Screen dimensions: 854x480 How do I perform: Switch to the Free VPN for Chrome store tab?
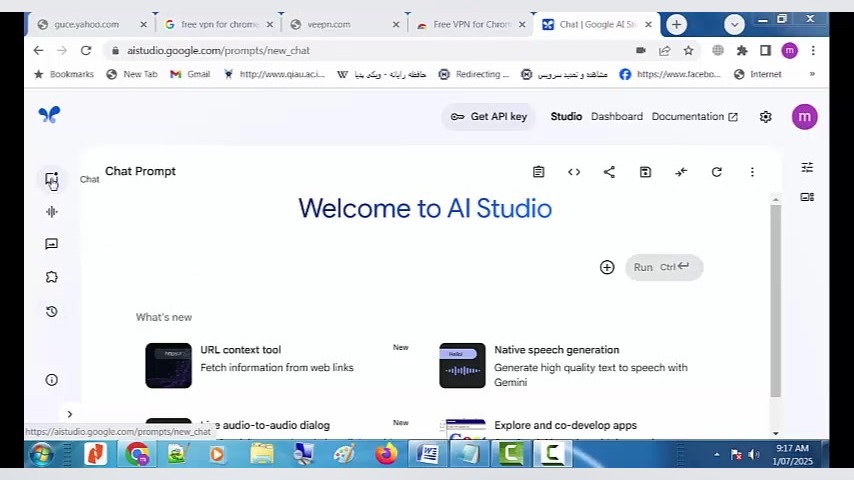471,25
